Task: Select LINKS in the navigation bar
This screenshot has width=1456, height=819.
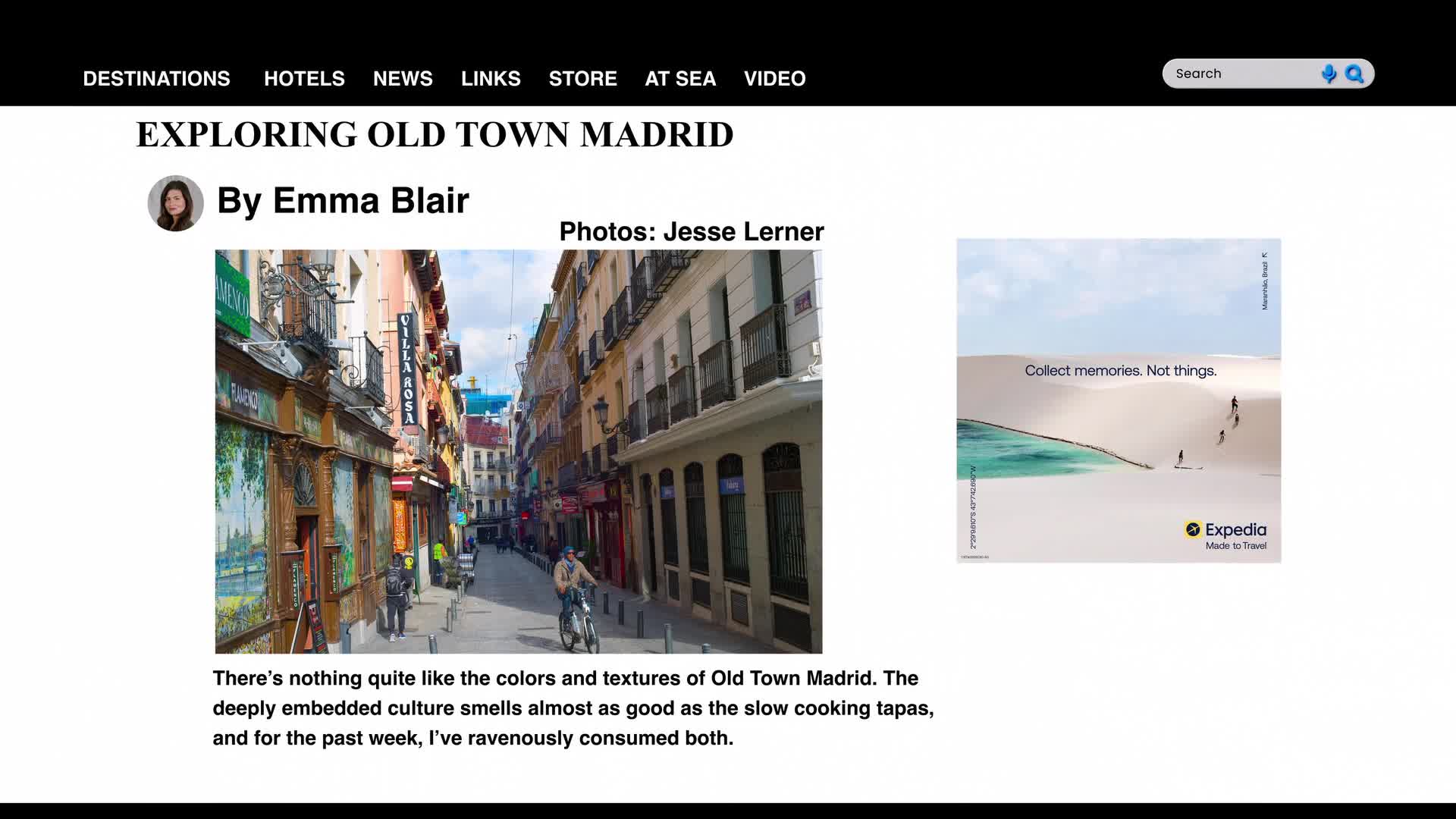Action: pos(491,79)
